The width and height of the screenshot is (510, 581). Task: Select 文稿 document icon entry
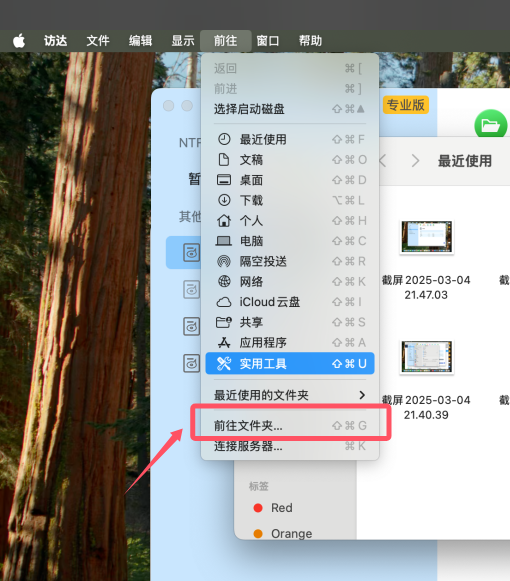[290, 160]
